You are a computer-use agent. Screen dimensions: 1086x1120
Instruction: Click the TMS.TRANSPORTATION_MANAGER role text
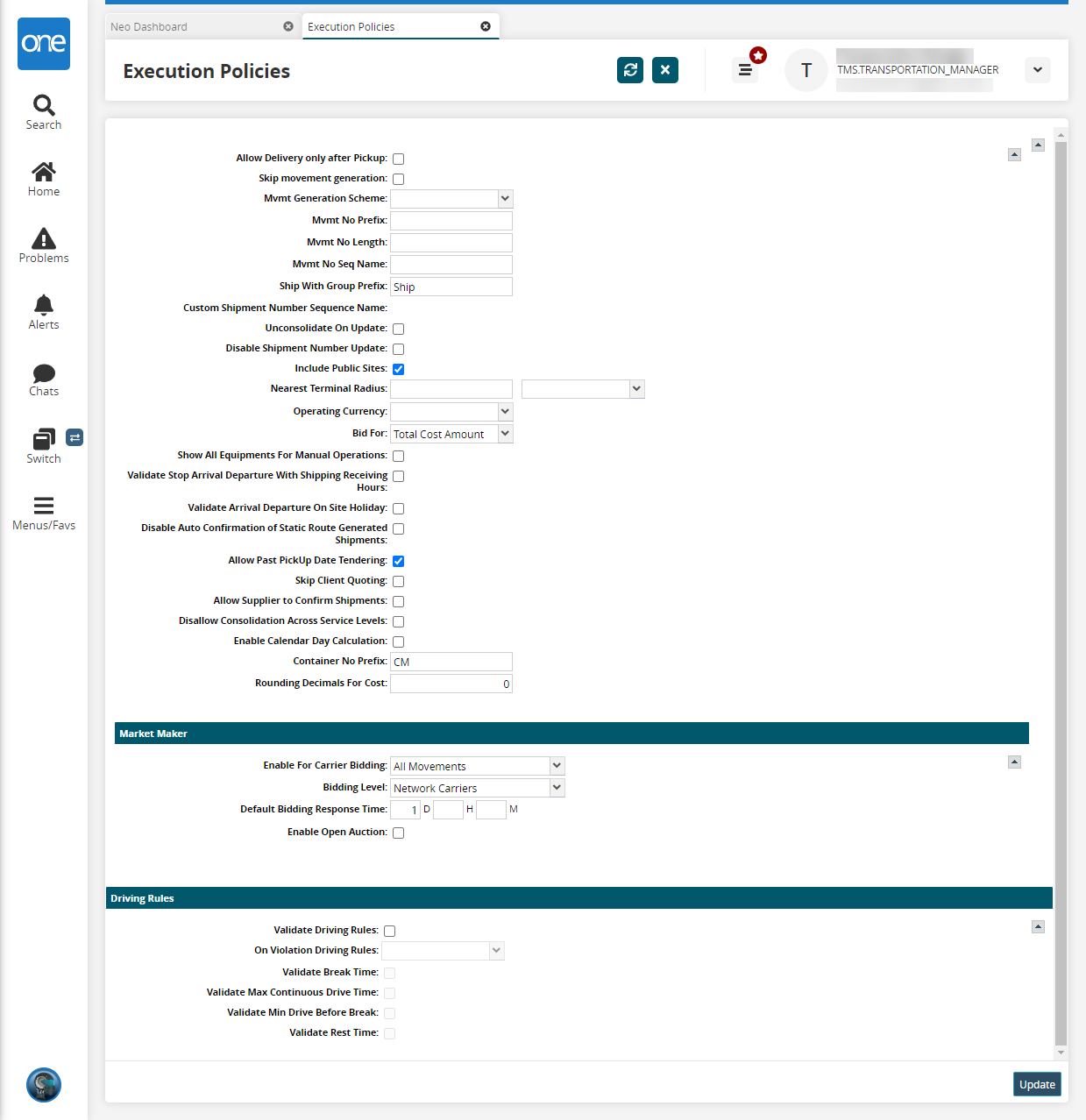918,70
